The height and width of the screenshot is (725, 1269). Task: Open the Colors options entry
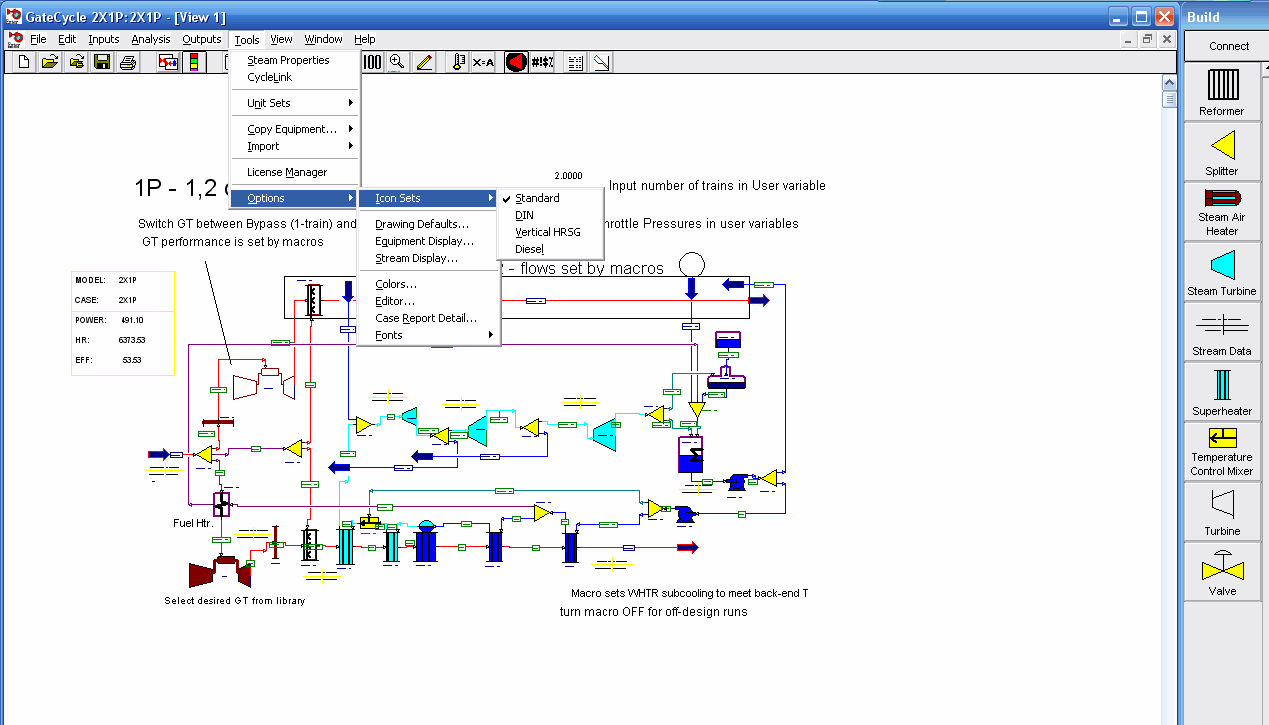428,284
